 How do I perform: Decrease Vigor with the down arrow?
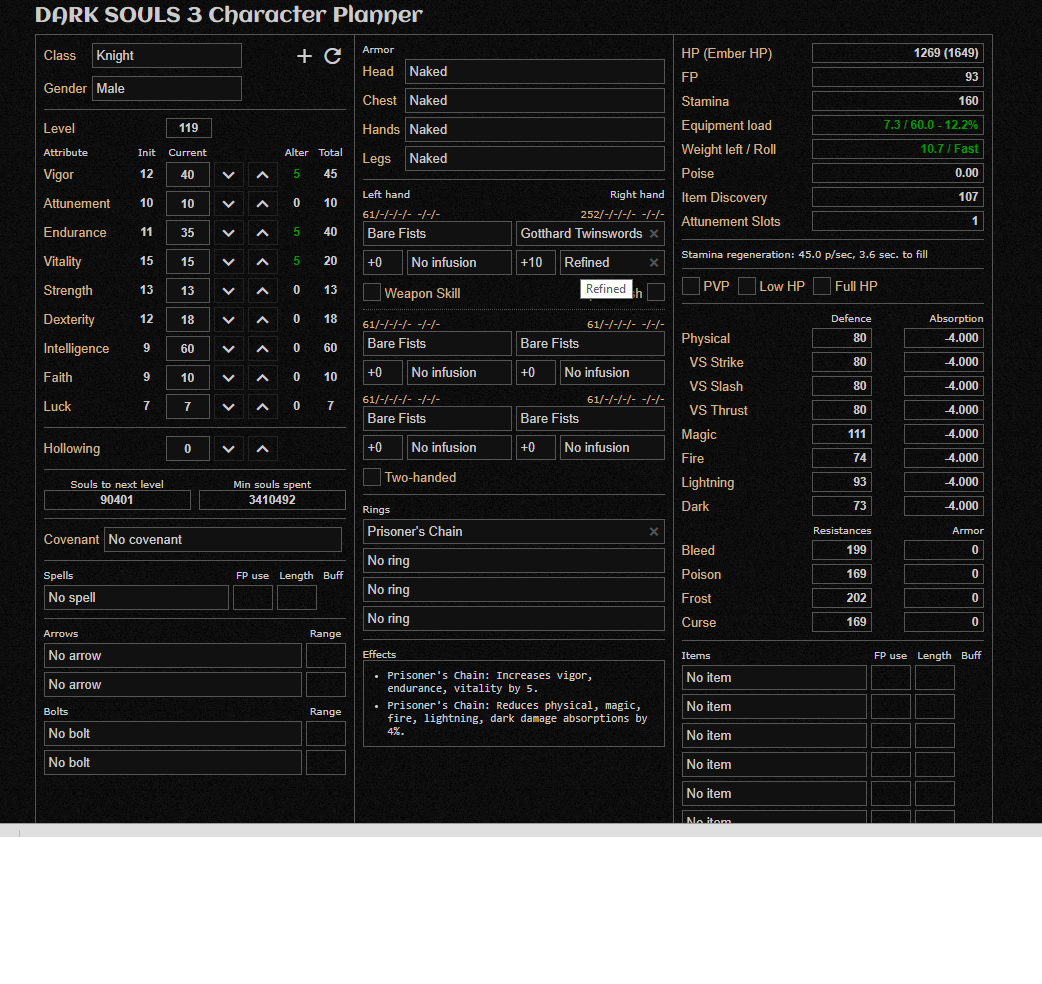pyautogui.click(x=229, y=175)
